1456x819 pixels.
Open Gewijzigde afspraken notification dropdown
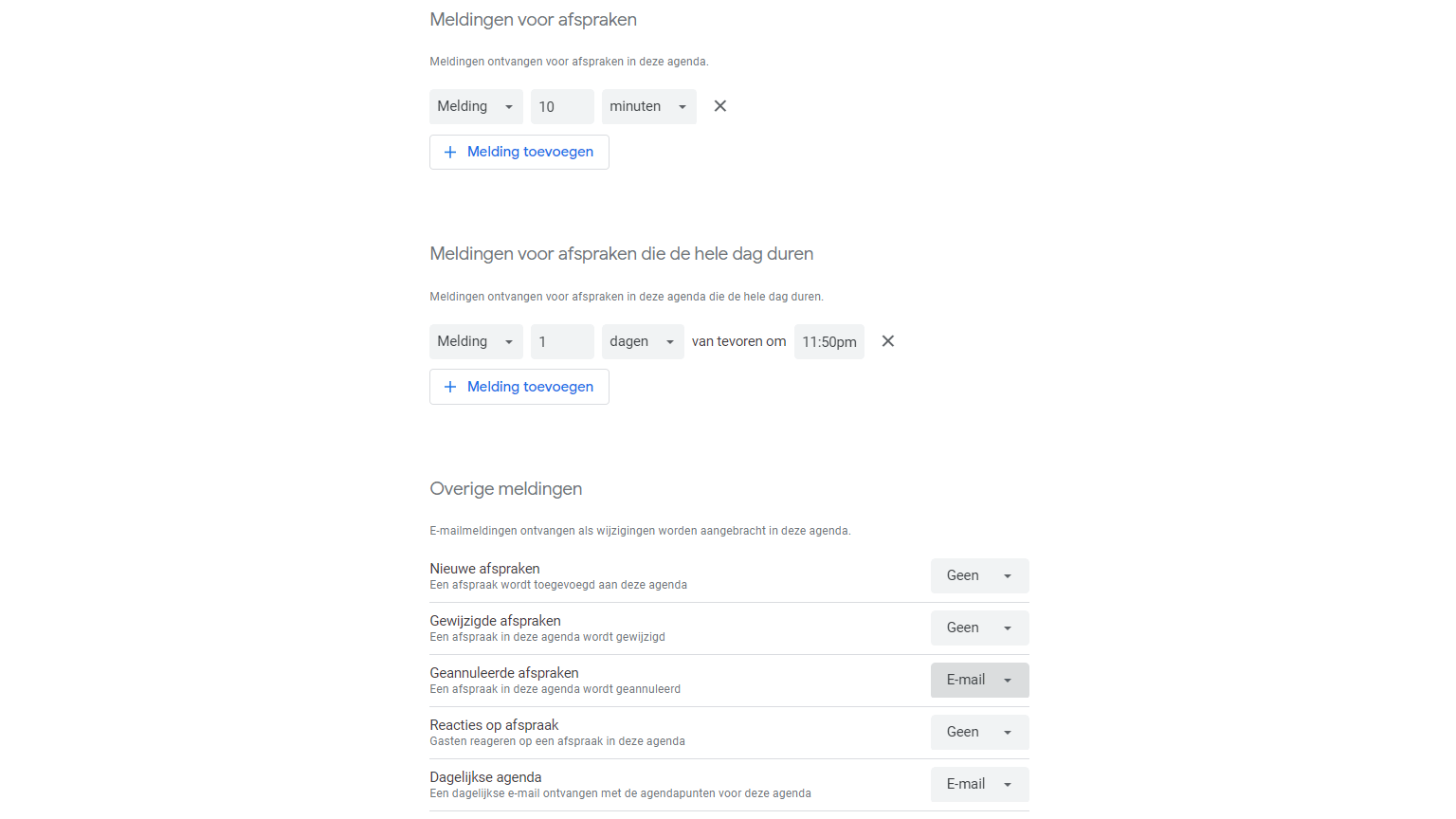(979, 628)
